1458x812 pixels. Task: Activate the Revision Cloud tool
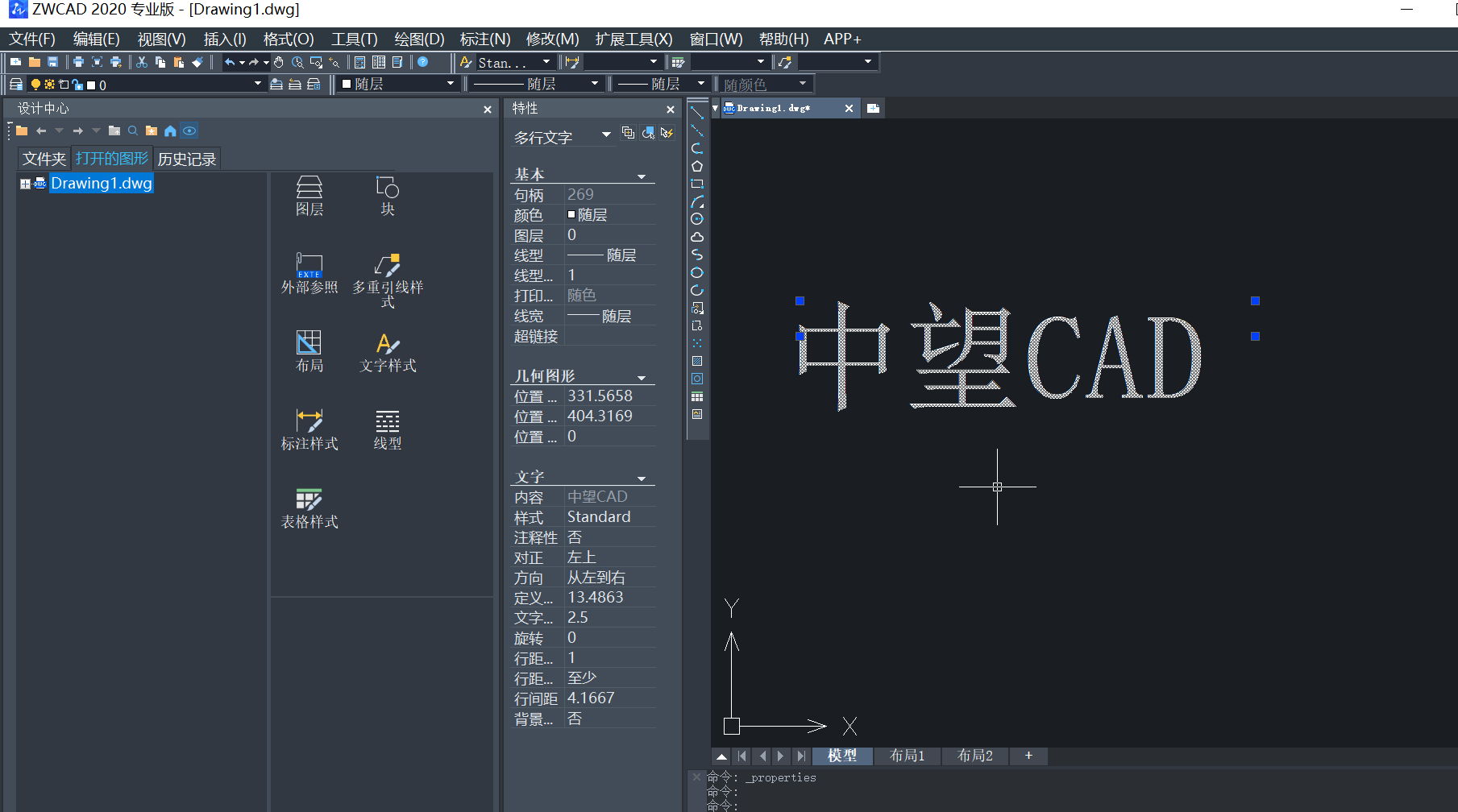(x=697, y=236)
